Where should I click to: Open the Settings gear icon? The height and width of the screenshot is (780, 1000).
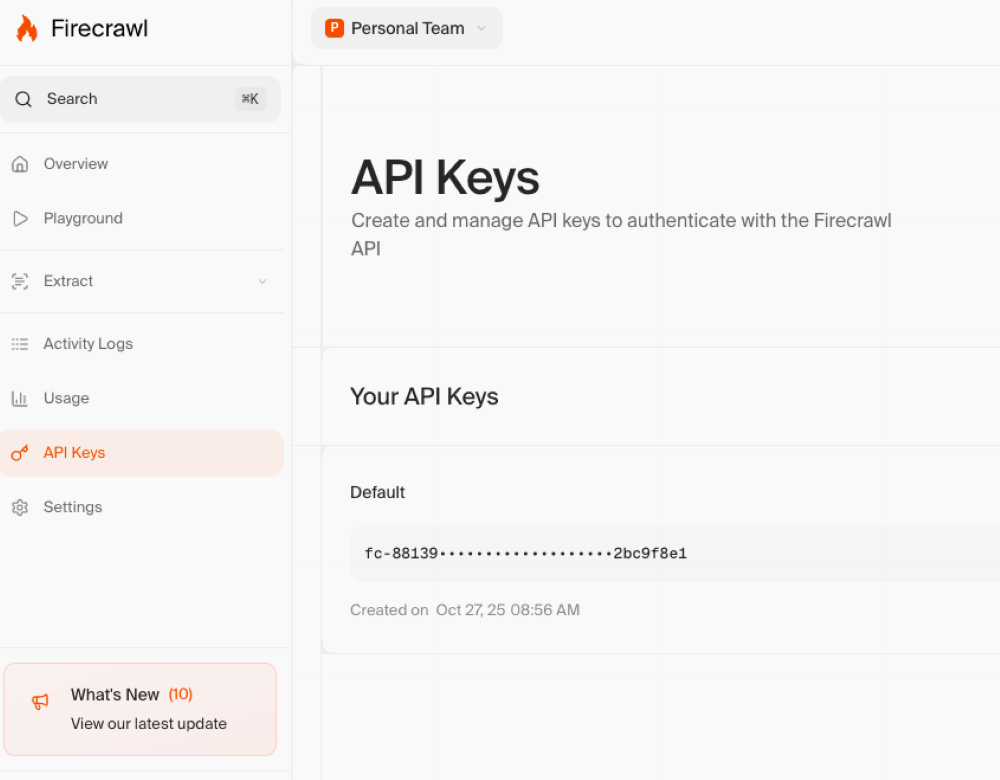point(20,507)
